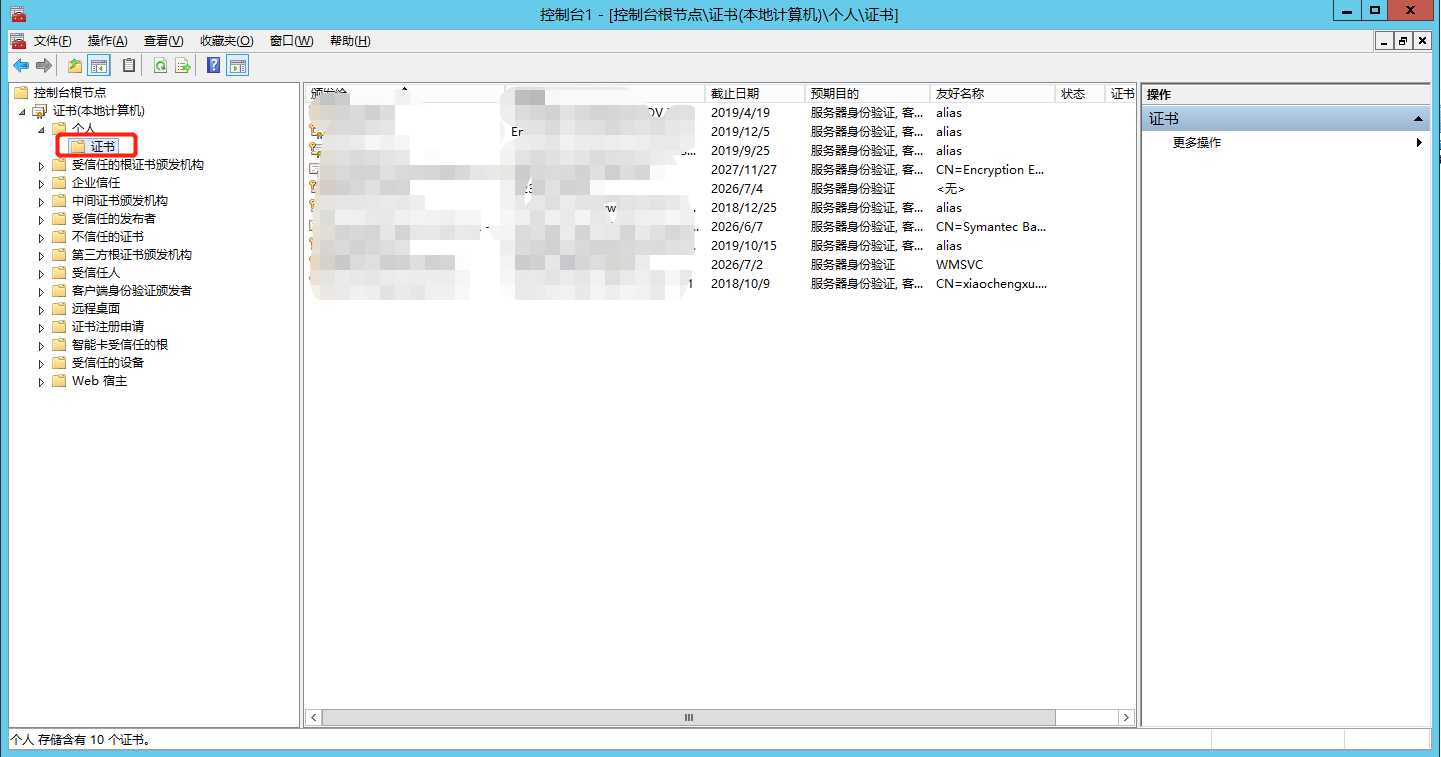Expand the 受信任人 node
This screenshot has height=757, width=1441.
(41, 273)
